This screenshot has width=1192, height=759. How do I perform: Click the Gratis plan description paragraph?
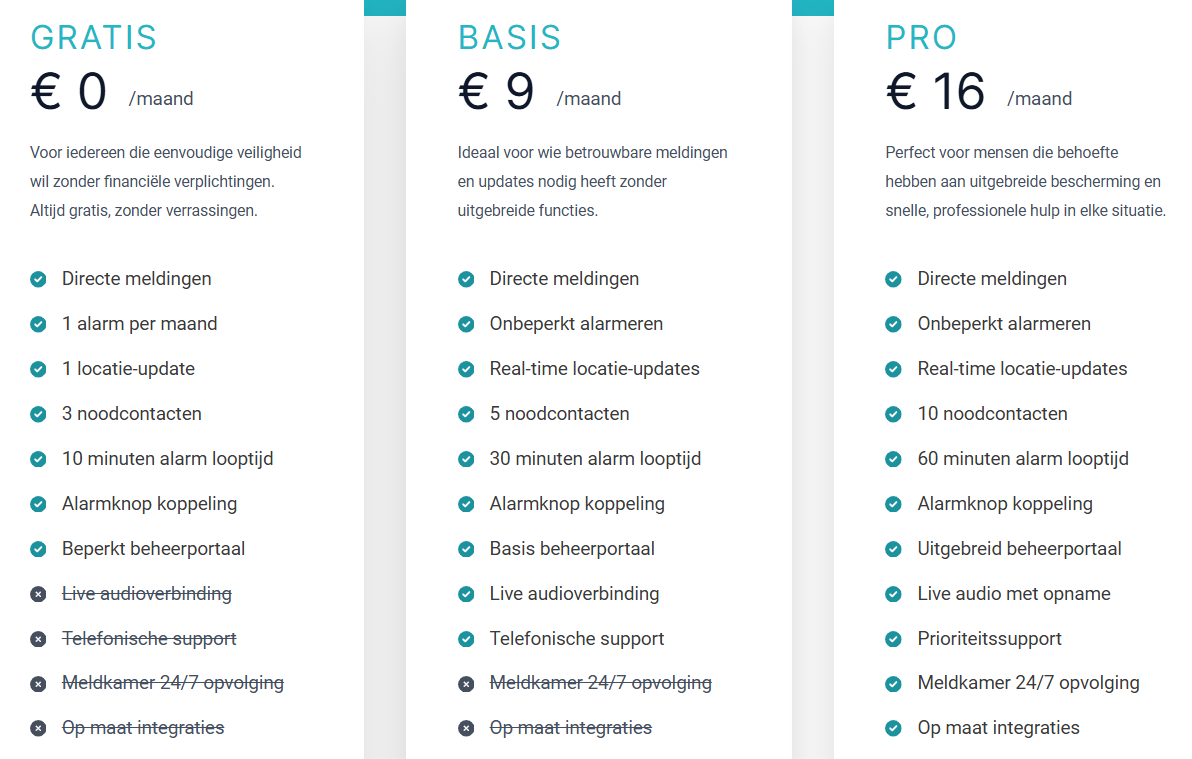click(x=166, y=182)
